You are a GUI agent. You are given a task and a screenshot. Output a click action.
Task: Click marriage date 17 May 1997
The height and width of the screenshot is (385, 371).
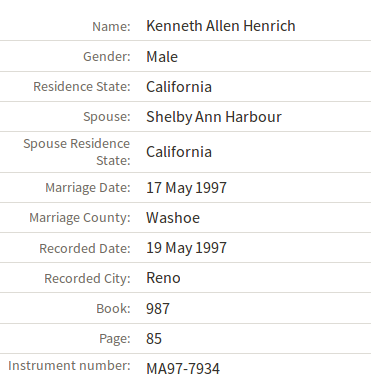coord(186,188)
